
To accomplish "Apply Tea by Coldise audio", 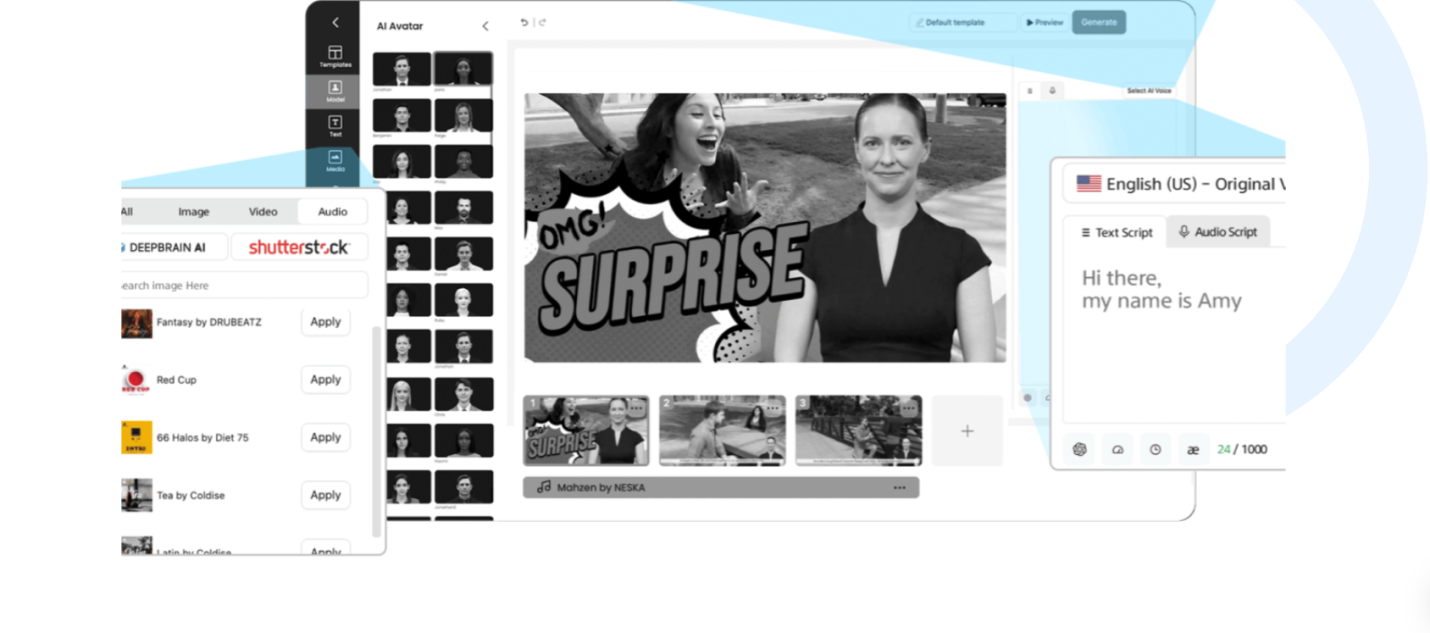I will coord(326,494).
